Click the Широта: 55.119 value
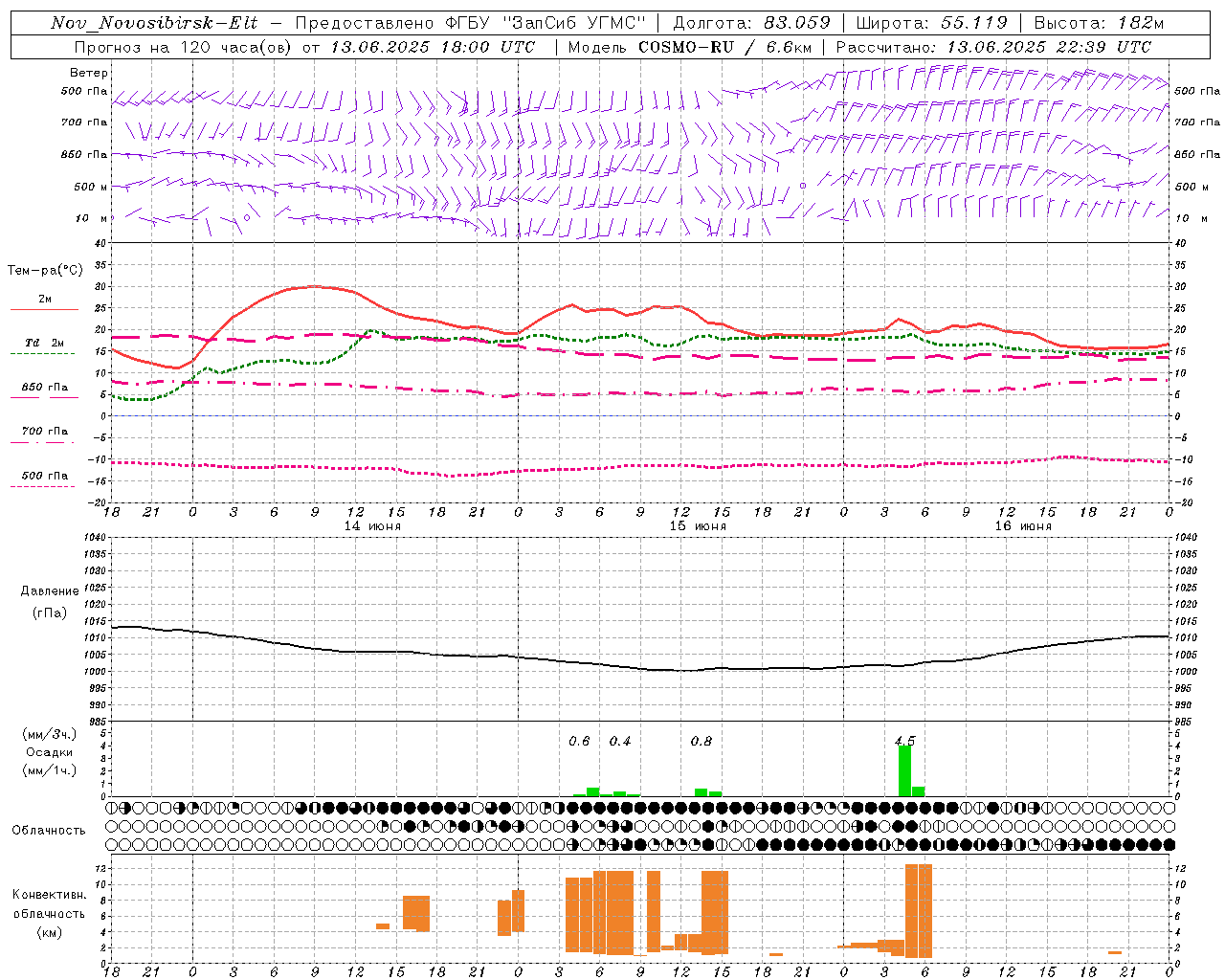Image resolution: width=1225 pixels, height=980 pixels. [931, 23]
